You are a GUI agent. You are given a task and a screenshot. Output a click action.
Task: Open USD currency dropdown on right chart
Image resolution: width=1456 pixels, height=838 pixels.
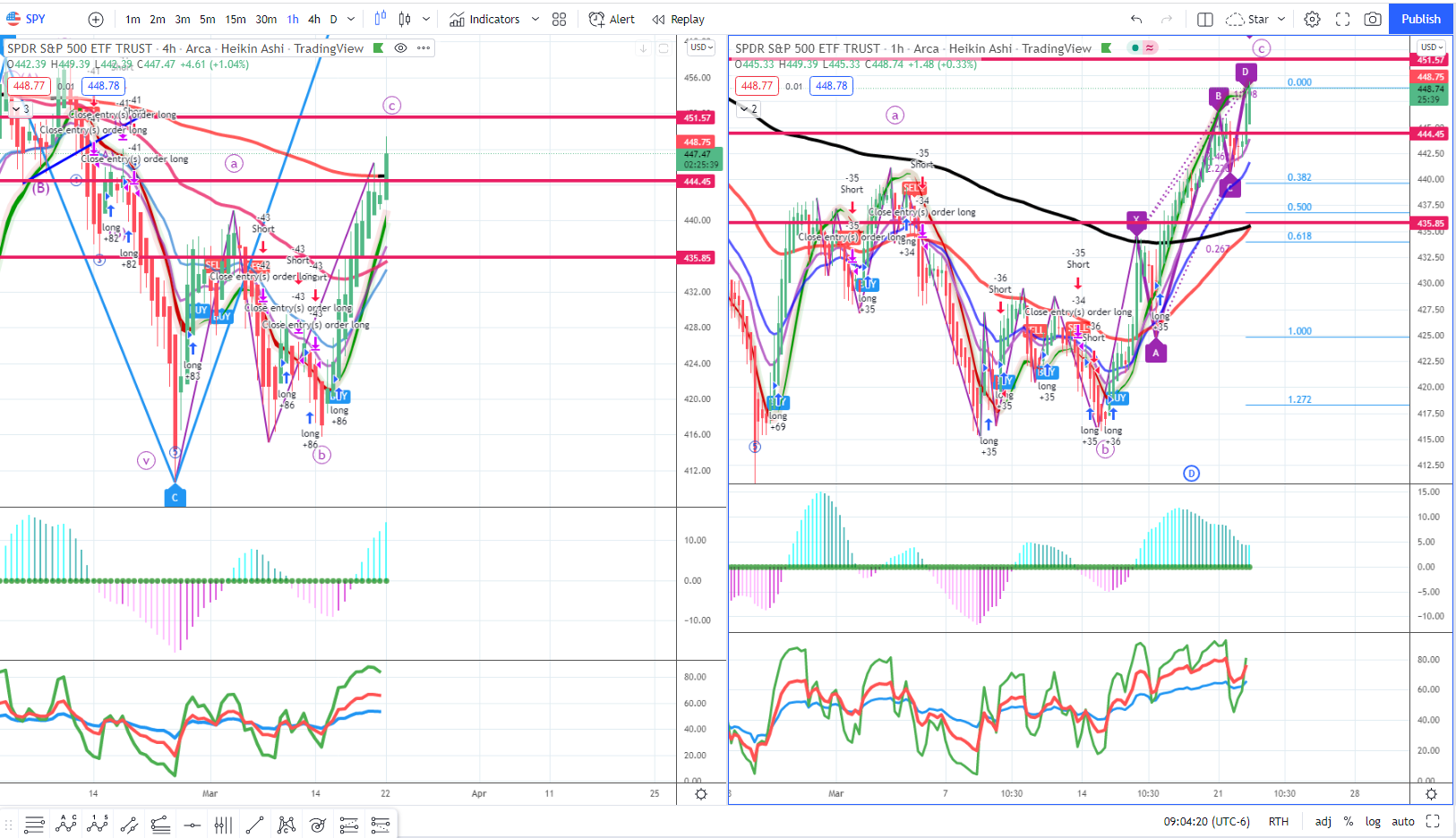click(x=1431, y=47)
